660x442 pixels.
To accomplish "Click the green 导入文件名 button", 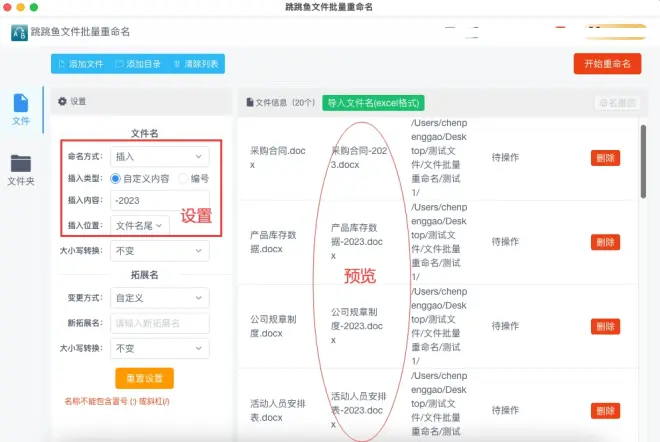I will 373,102.
